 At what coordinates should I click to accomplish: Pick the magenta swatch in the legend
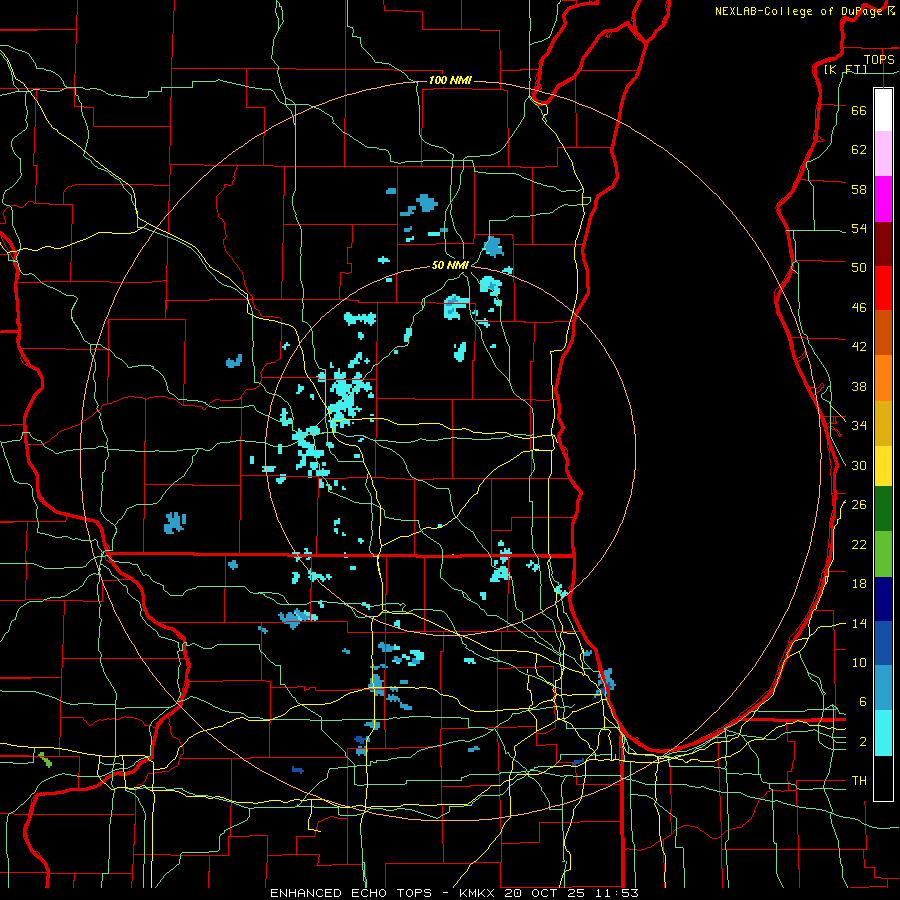click(883, 199)
